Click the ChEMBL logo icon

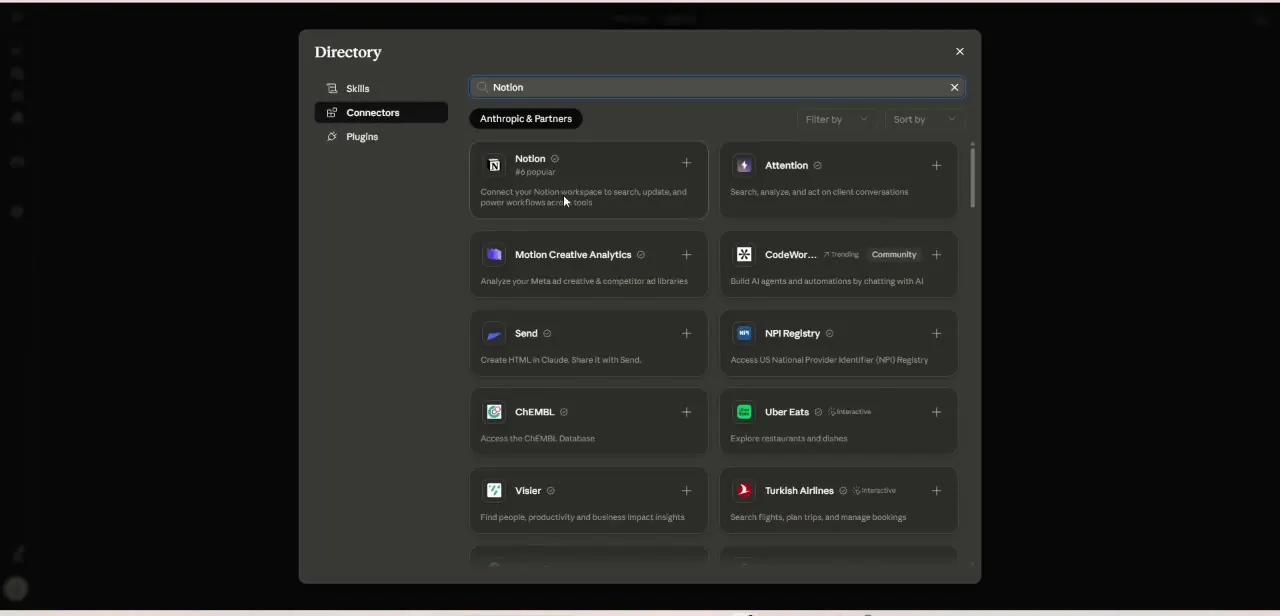tap(494, 412)
